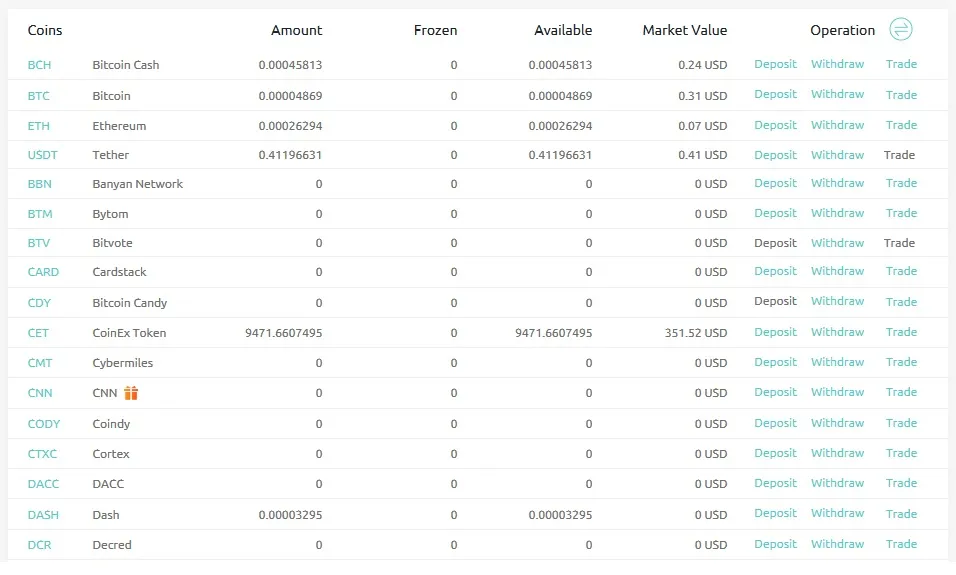The height and width of the screenshot is (575, 956).
Task: Click Trade in the Tether row
Action: (899, 155)
